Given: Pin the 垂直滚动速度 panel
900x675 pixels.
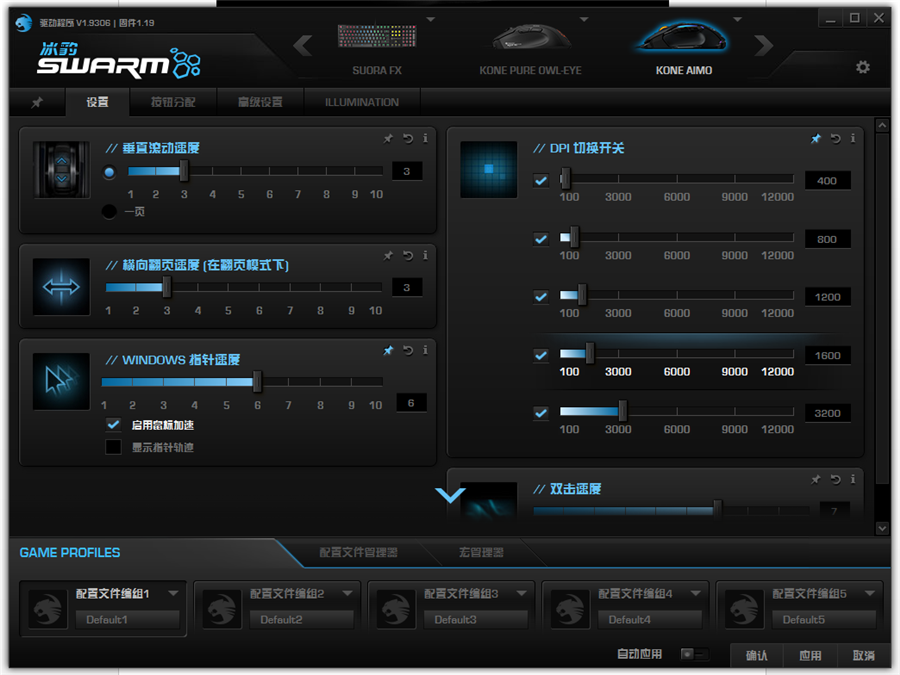Looking at the screenshot, I should (388, 138).
